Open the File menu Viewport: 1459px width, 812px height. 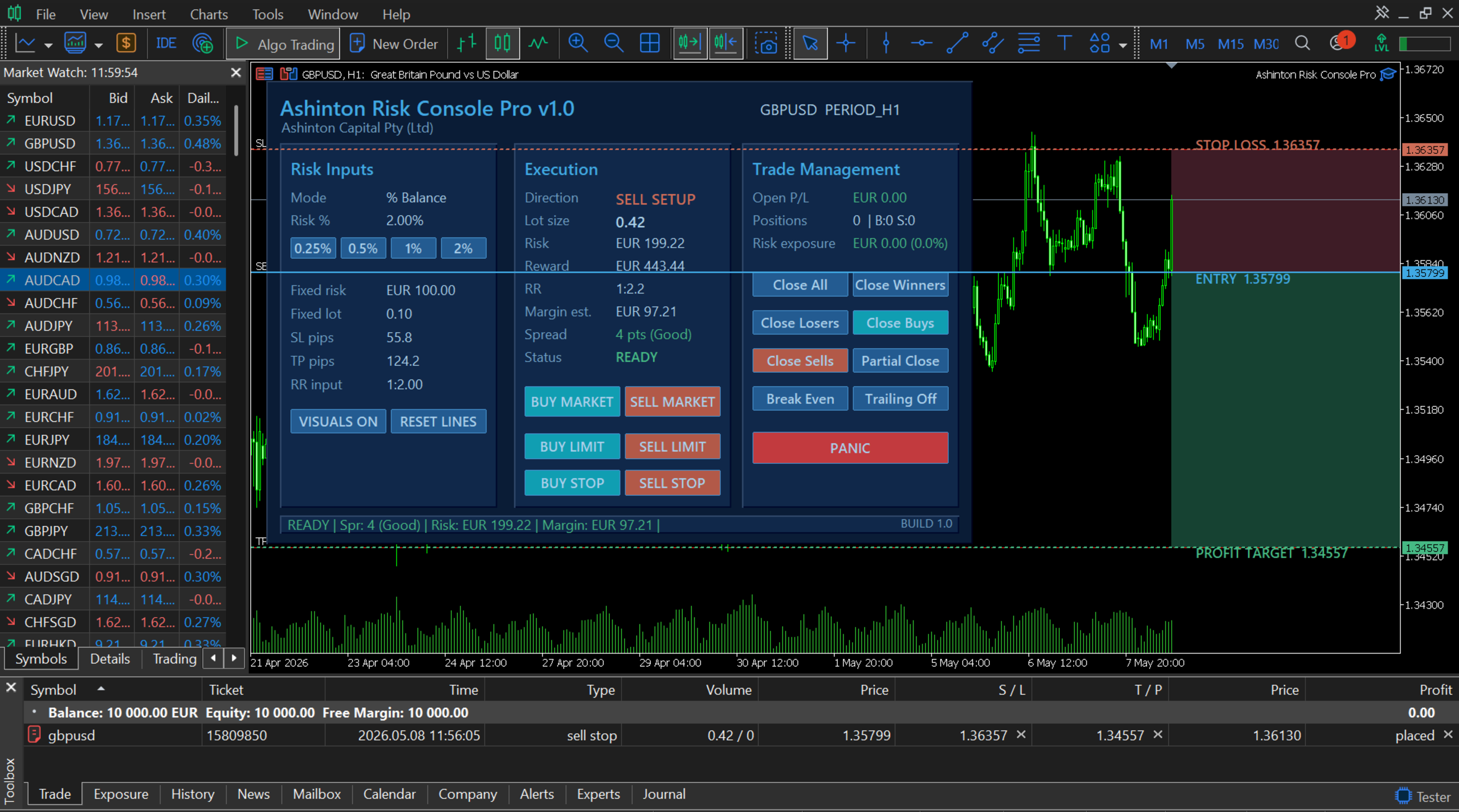point(46,14)
